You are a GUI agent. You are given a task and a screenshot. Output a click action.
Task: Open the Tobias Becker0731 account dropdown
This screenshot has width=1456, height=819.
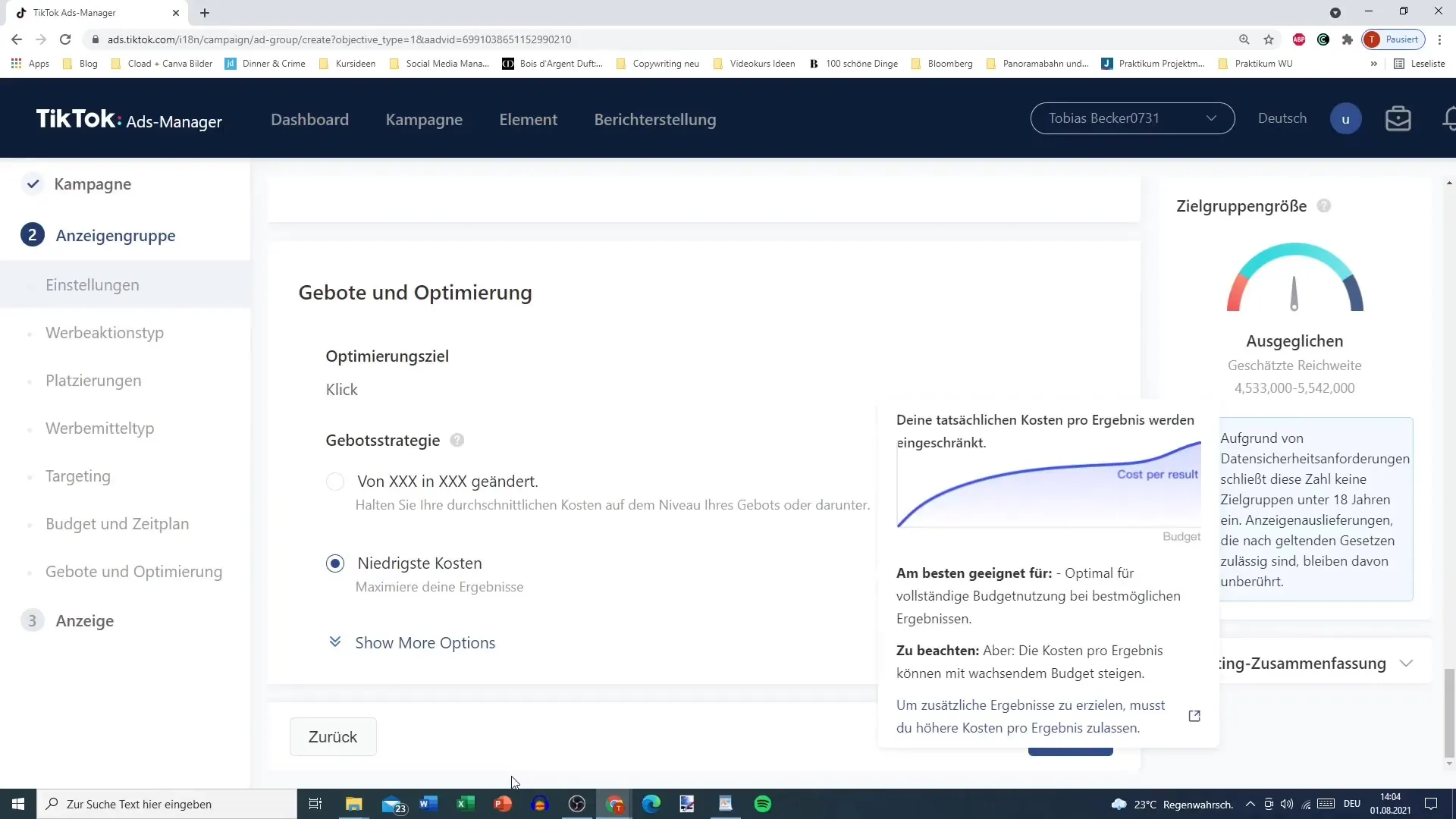point(1132,118)
